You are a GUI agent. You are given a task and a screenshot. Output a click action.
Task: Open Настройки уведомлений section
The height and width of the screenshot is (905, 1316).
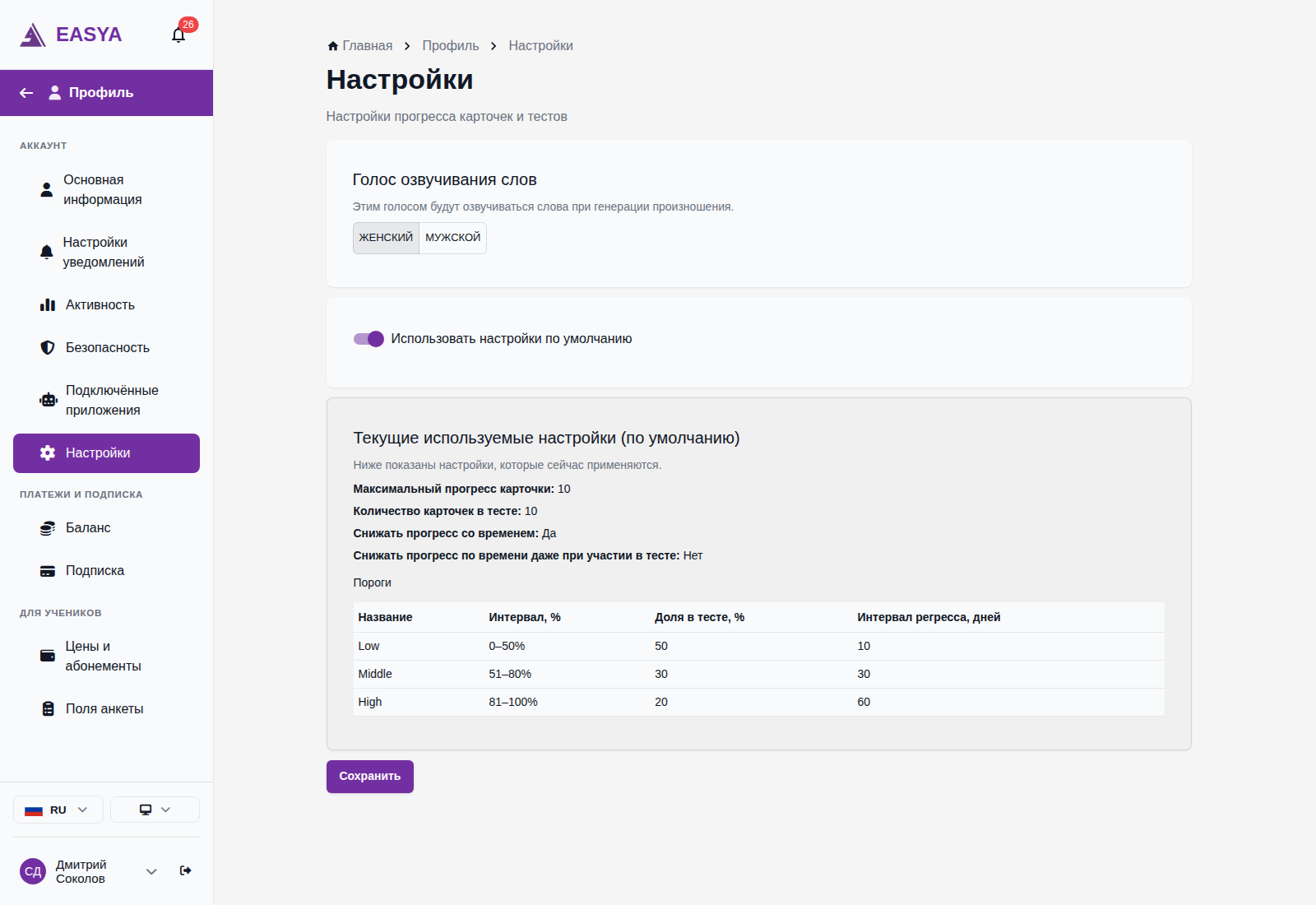(x=106, y=253)
